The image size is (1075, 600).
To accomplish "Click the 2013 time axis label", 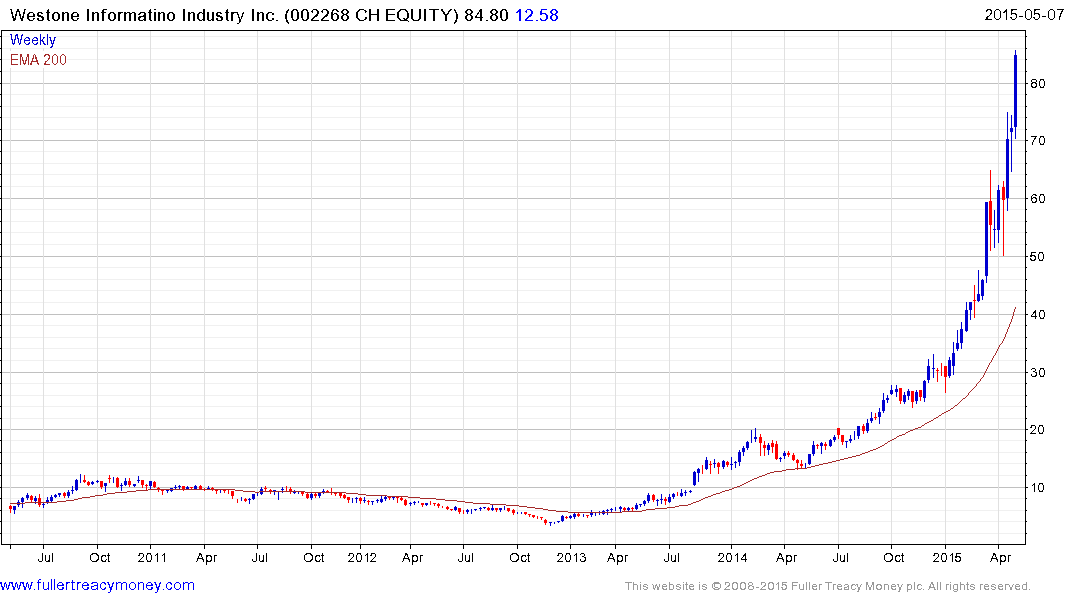I will [572, 557].
